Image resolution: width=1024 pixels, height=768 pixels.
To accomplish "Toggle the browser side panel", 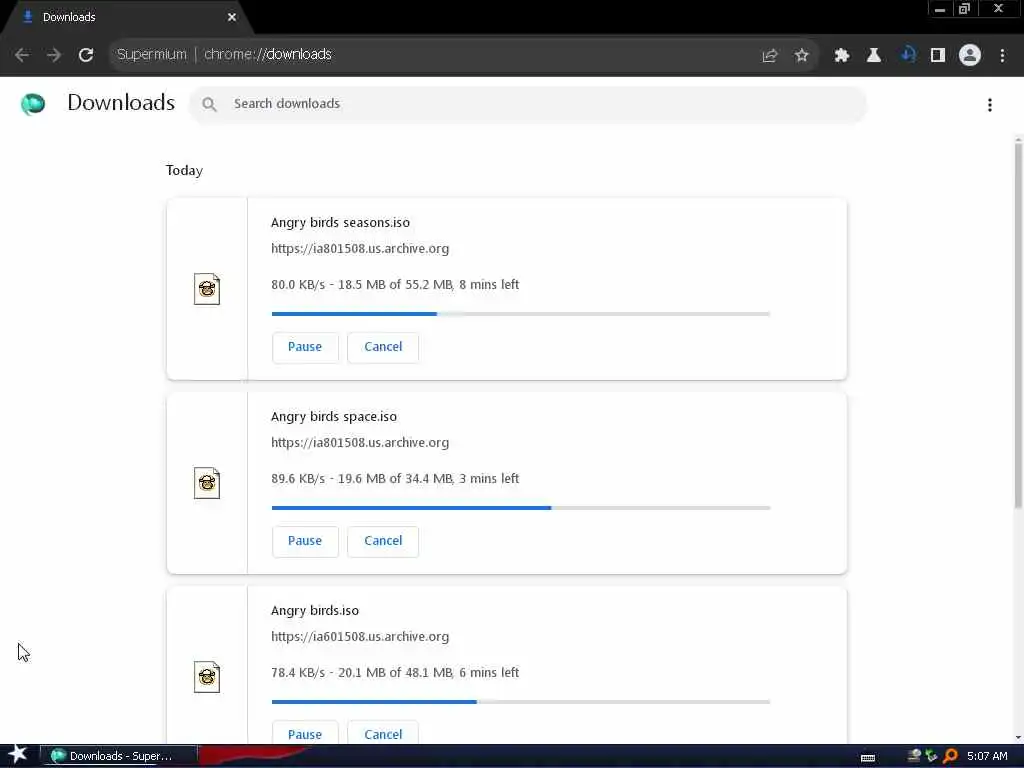I will point(938,56).
